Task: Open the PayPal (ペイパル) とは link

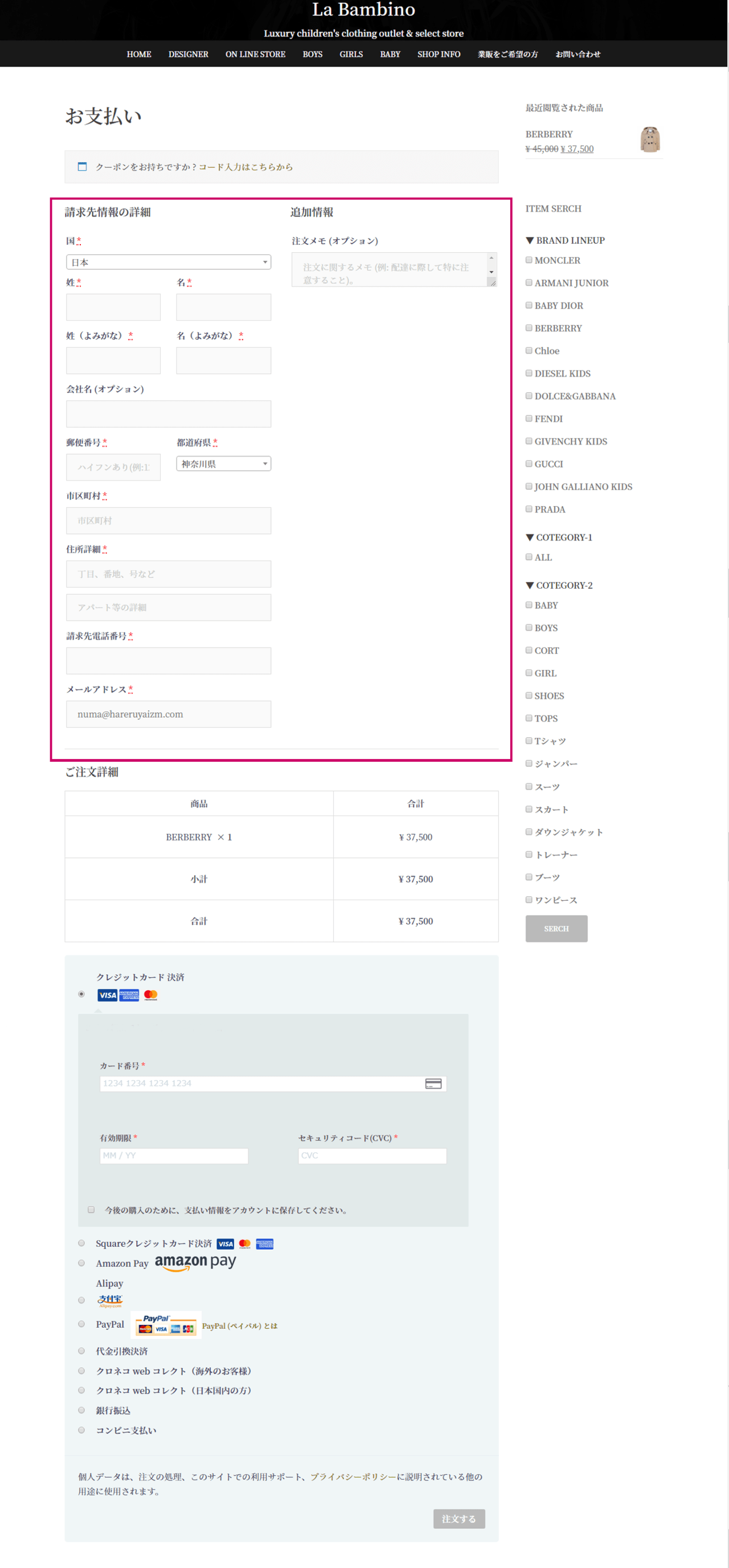Action: (x=239, y=1325)
